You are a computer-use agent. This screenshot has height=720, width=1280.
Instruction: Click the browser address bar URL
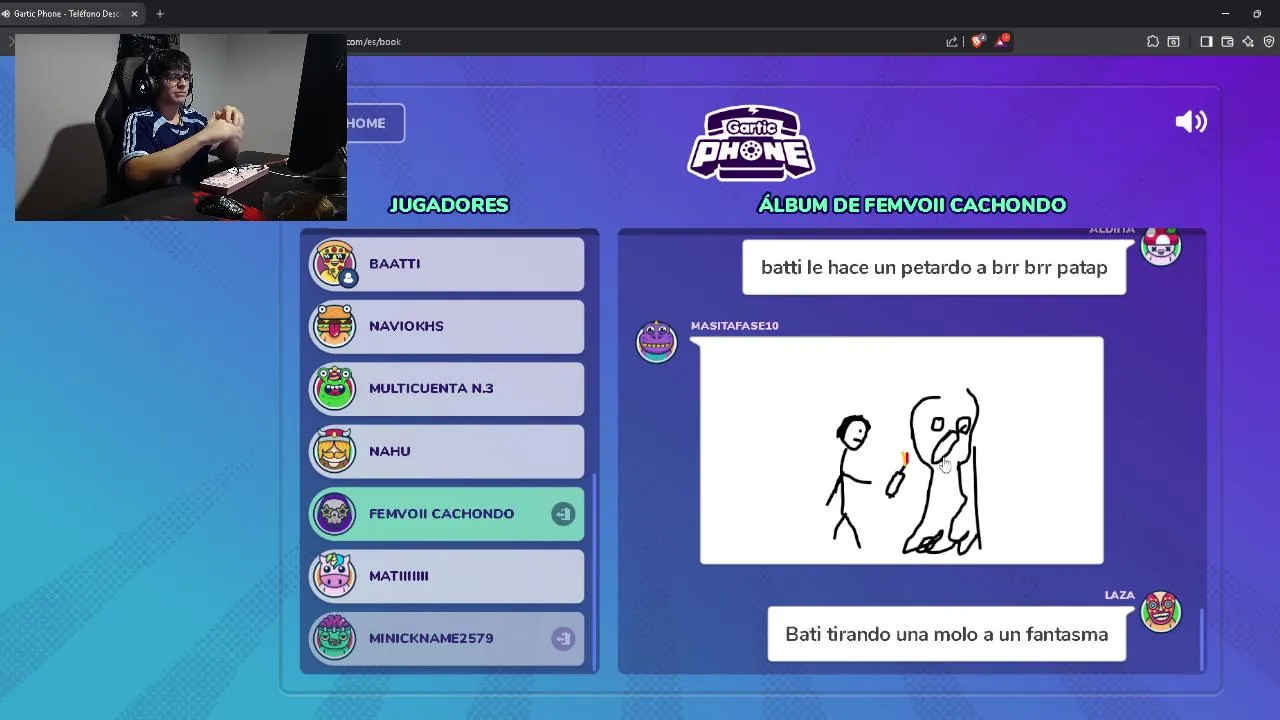(x=373, y=42)
